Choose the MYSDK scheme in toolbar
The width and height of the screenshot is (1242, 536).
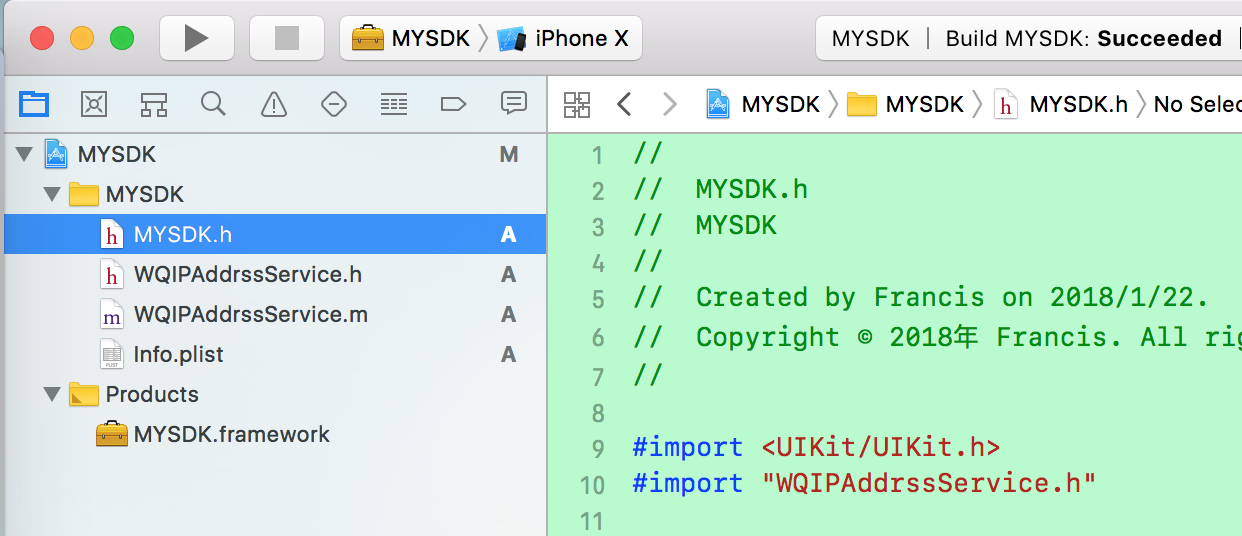click(x=410, y=38)
